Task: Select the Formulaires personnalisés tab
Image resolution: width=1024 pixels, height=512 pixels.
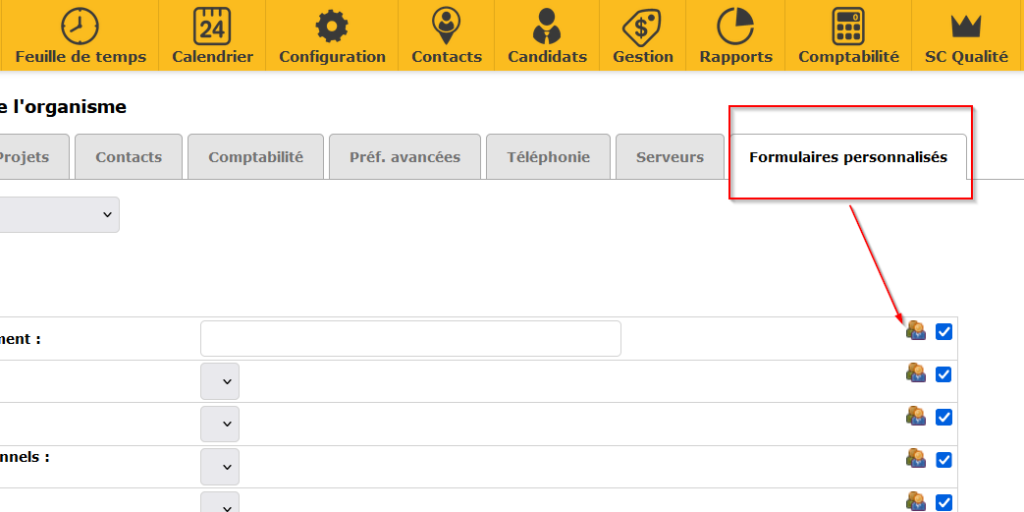Action: coord(848,157)
